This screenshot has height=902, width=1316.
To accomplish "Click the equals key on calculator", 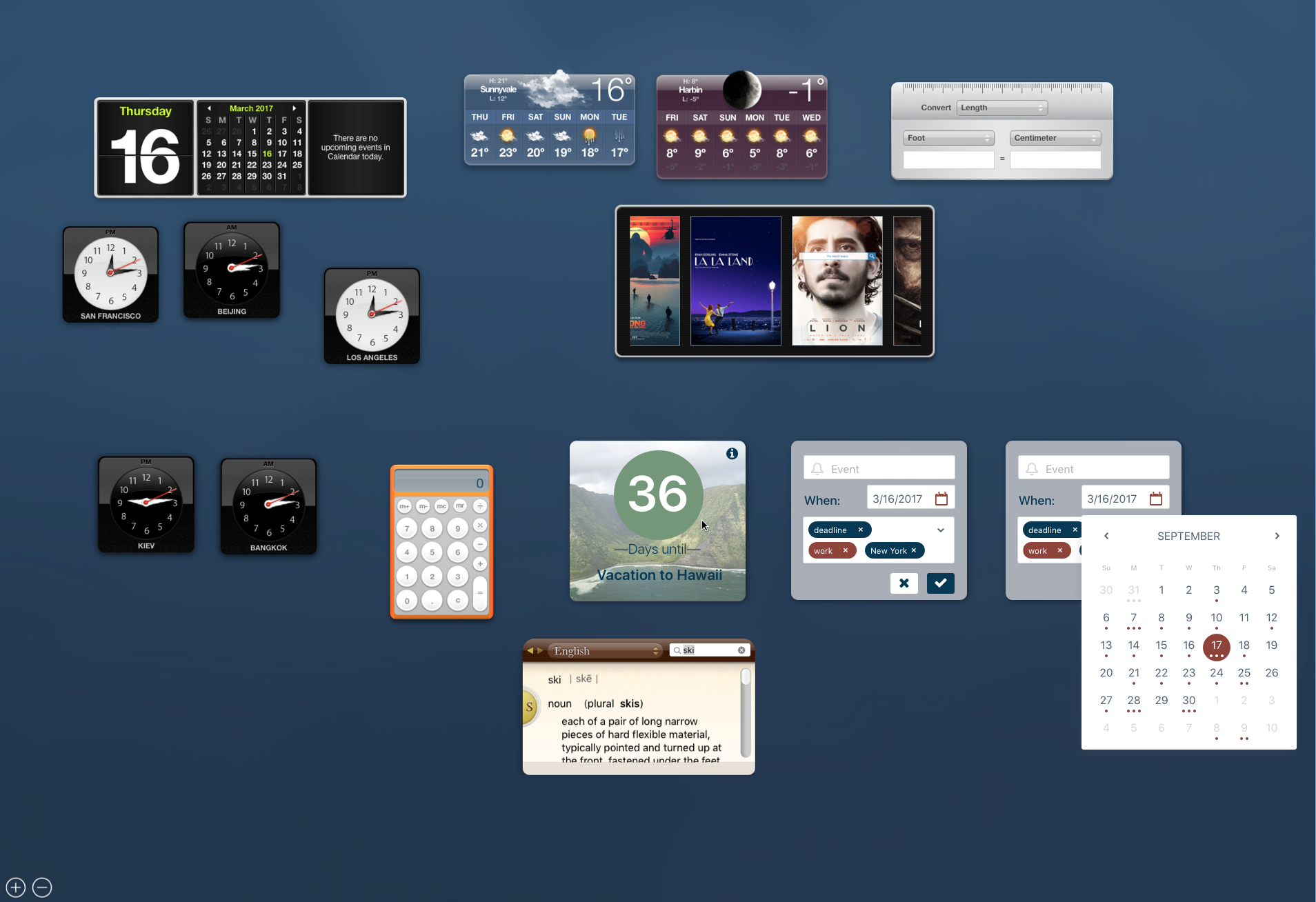I will pyautogui.click(x=480, y=593).
